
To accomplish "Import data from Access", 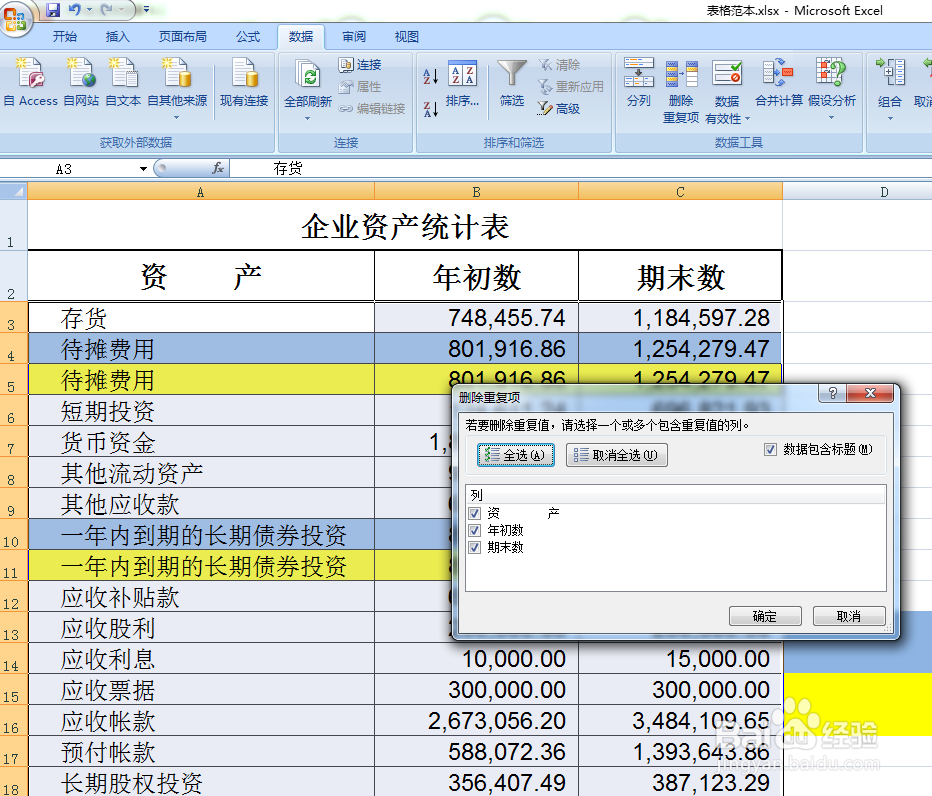I will pyautogui.click(x=30, y=82).
